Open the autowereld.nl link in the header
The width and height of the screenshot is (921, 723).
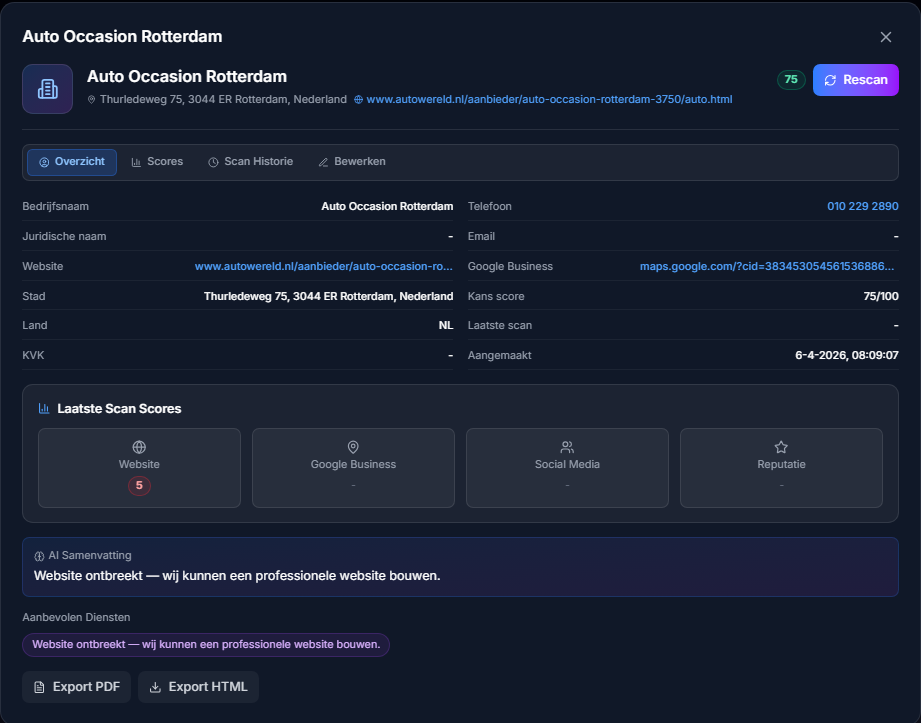[x=549, y=100]
